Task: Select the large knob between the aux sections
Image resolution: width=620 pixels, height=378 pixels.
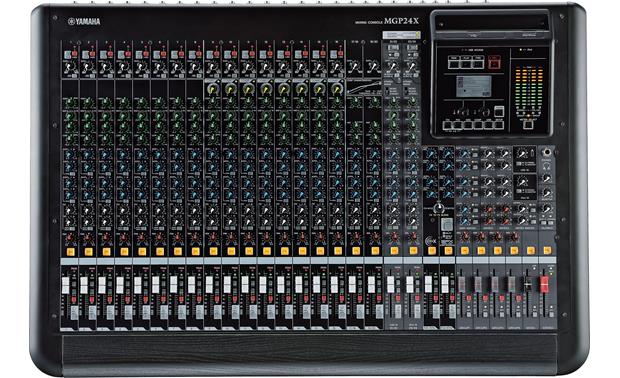Action: (438, 208)
